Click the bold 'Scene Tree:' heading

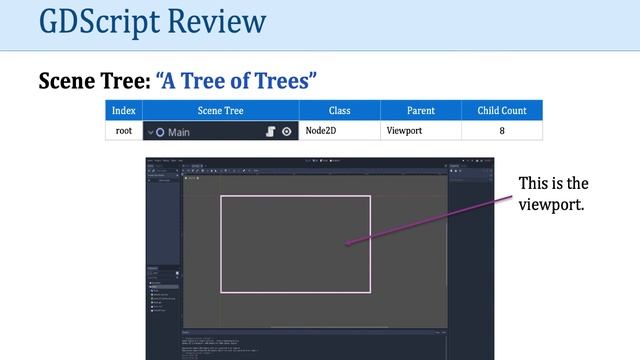point(95,80)
